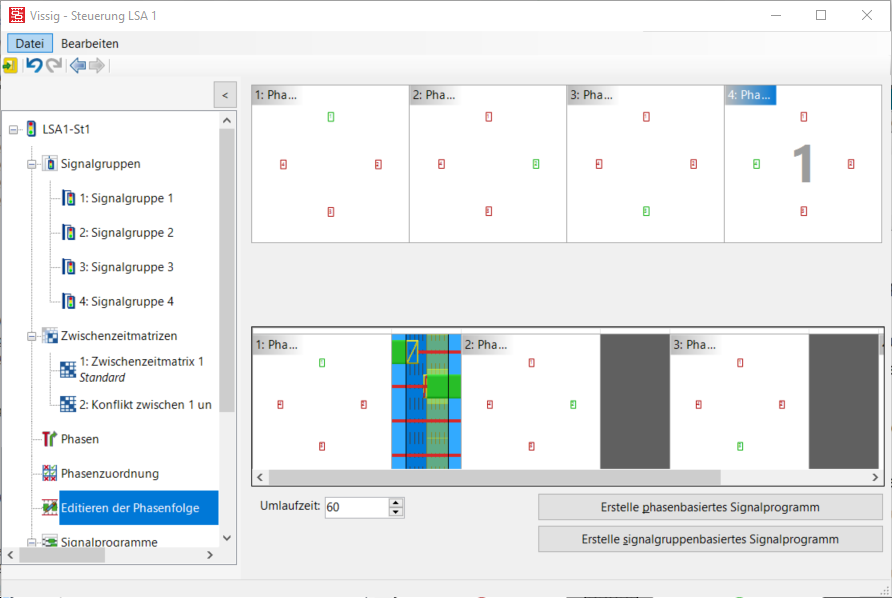Open the Bearbeiten menu
This screenshot has width=892, height=598.
click(90, 44)
